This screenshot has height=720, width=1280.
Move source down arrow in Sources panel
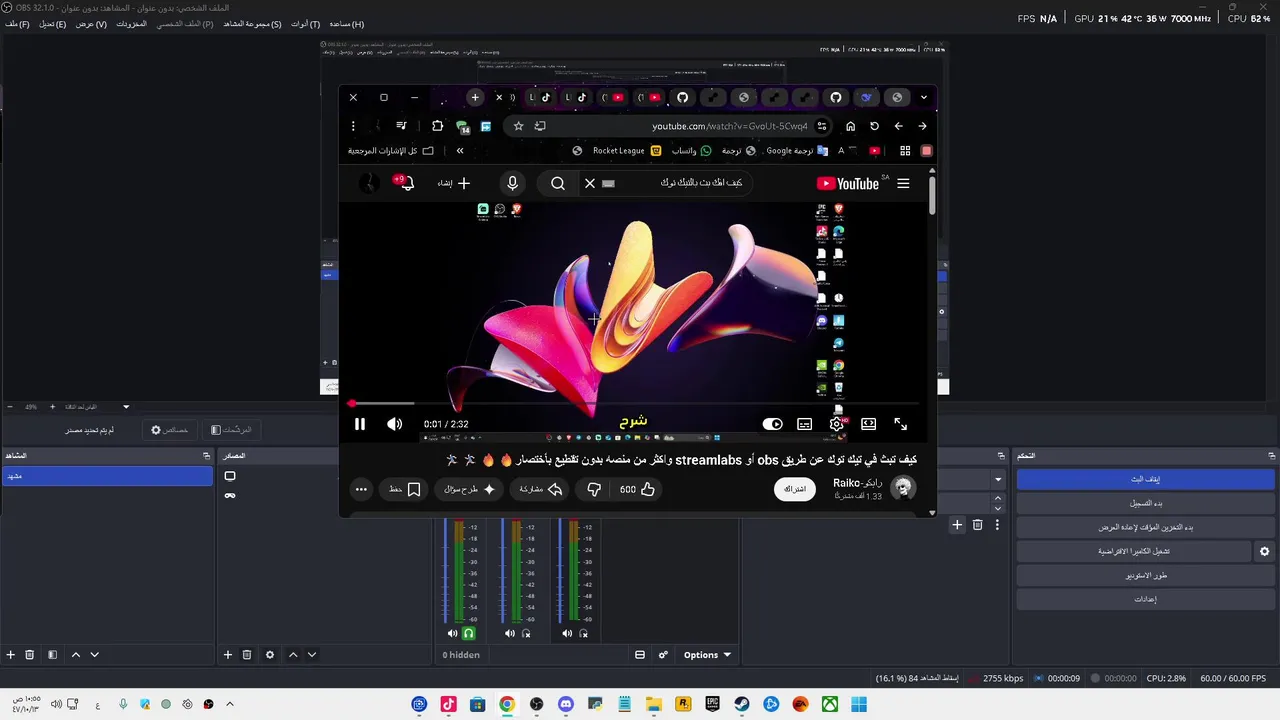(312, 655)
